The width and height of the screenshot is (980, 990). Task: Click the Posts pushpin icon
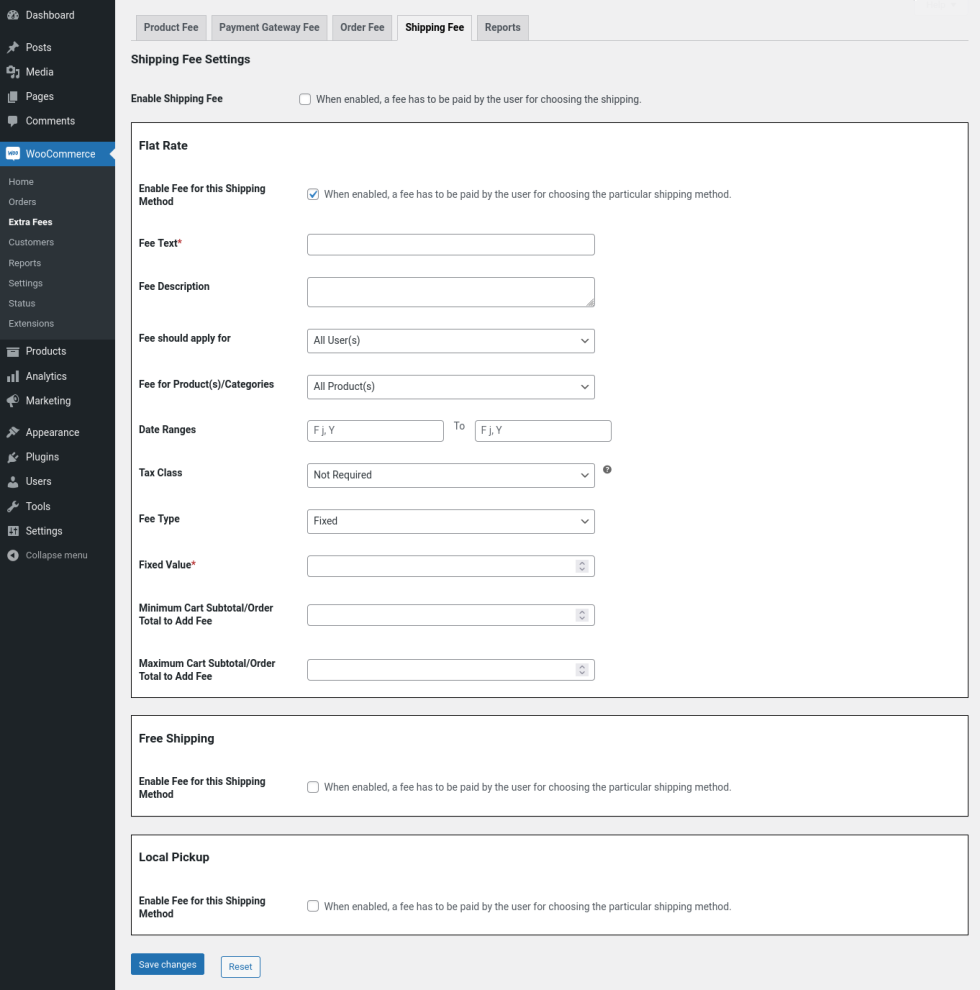click(x=13, y=47)
